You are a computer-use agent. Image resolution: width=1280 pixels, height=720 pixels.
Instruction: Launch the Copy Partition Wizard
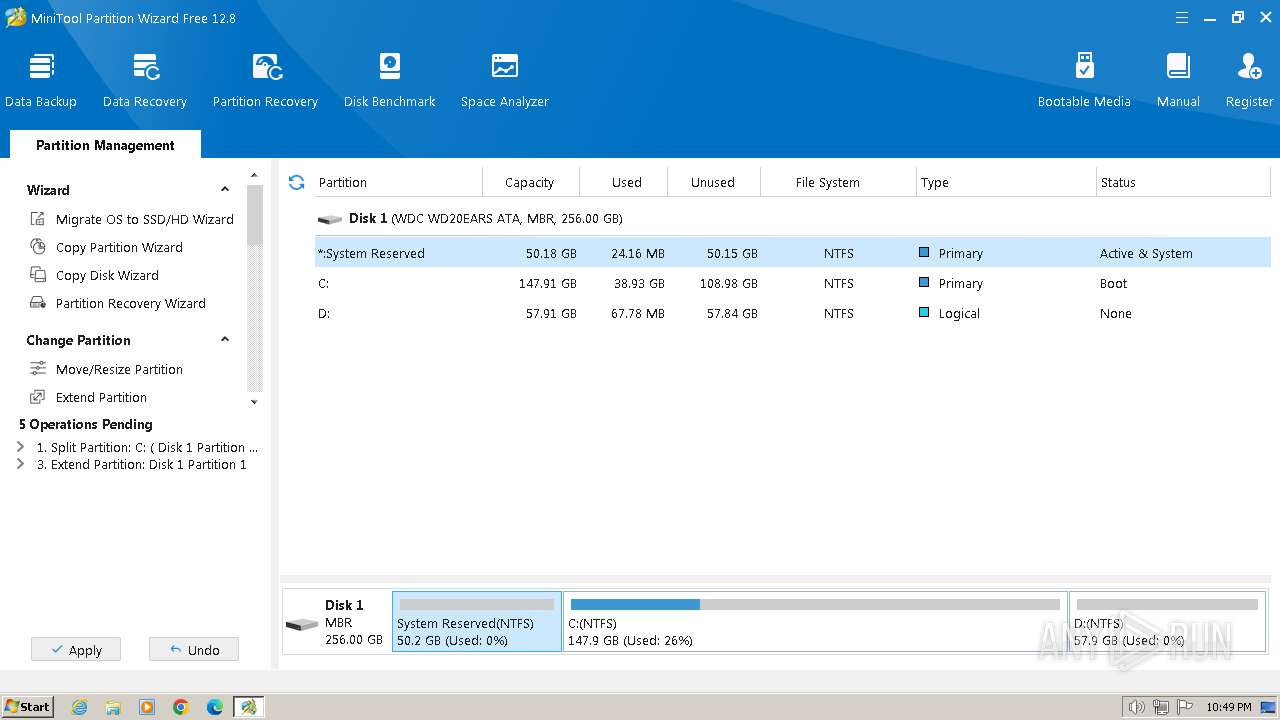coord(106,247)
